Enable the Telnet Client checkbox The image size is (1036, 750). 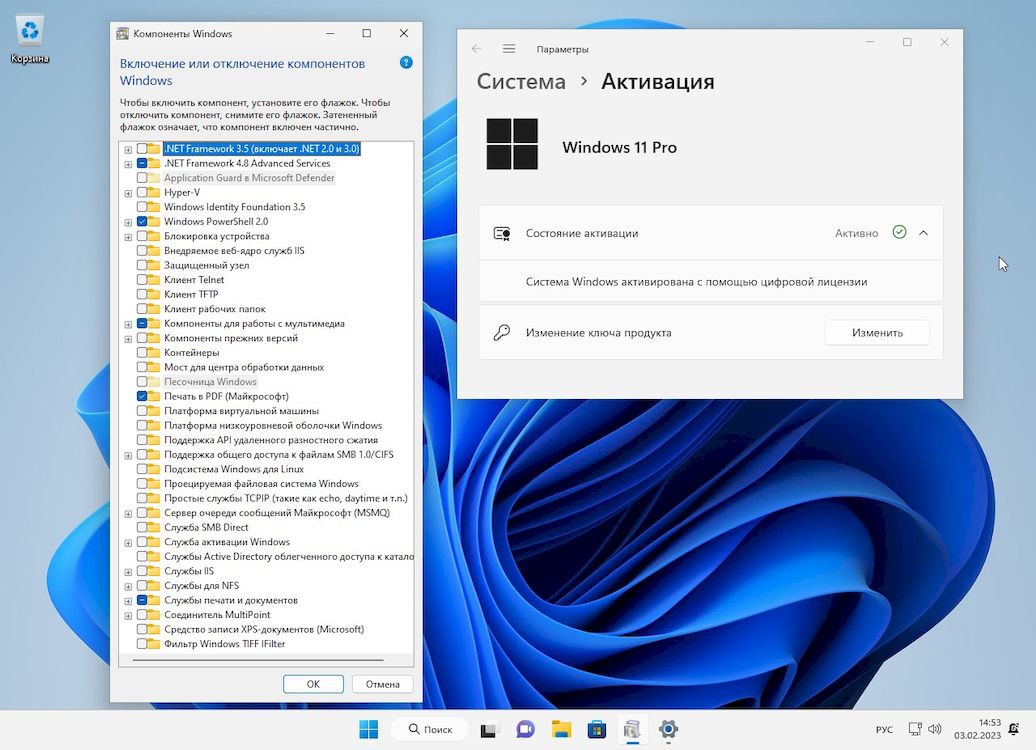pyautogui.click(x=142, y=280)
